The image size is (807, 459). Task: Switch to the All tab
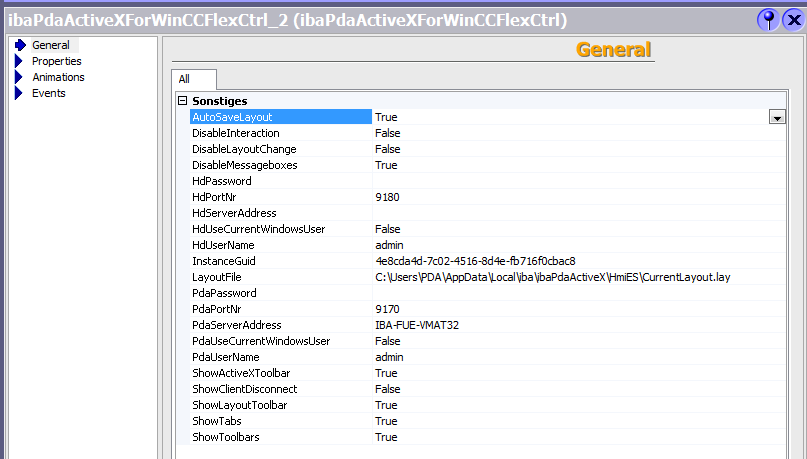[184, 79]
